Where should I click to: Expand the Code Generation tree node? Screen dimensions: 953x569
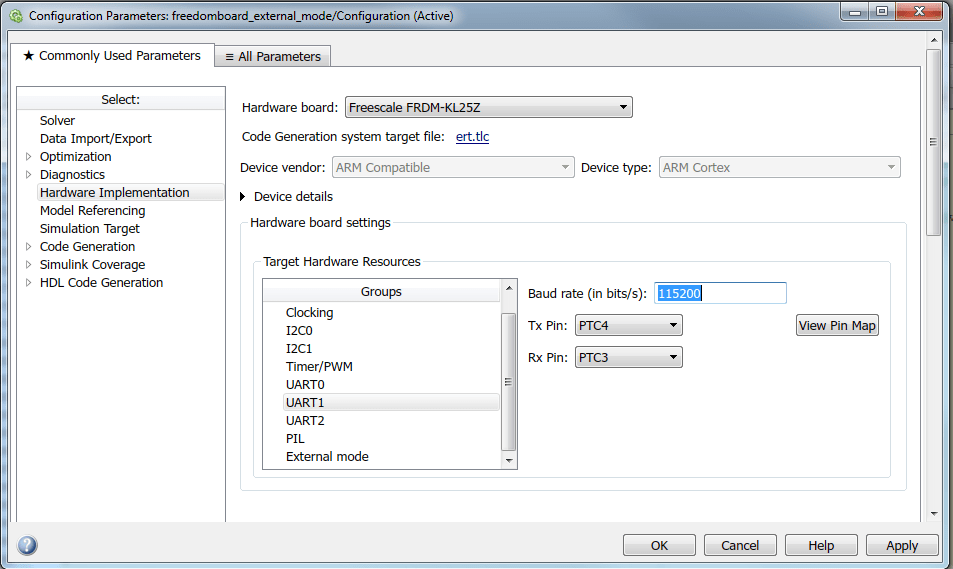pos(28,247)
